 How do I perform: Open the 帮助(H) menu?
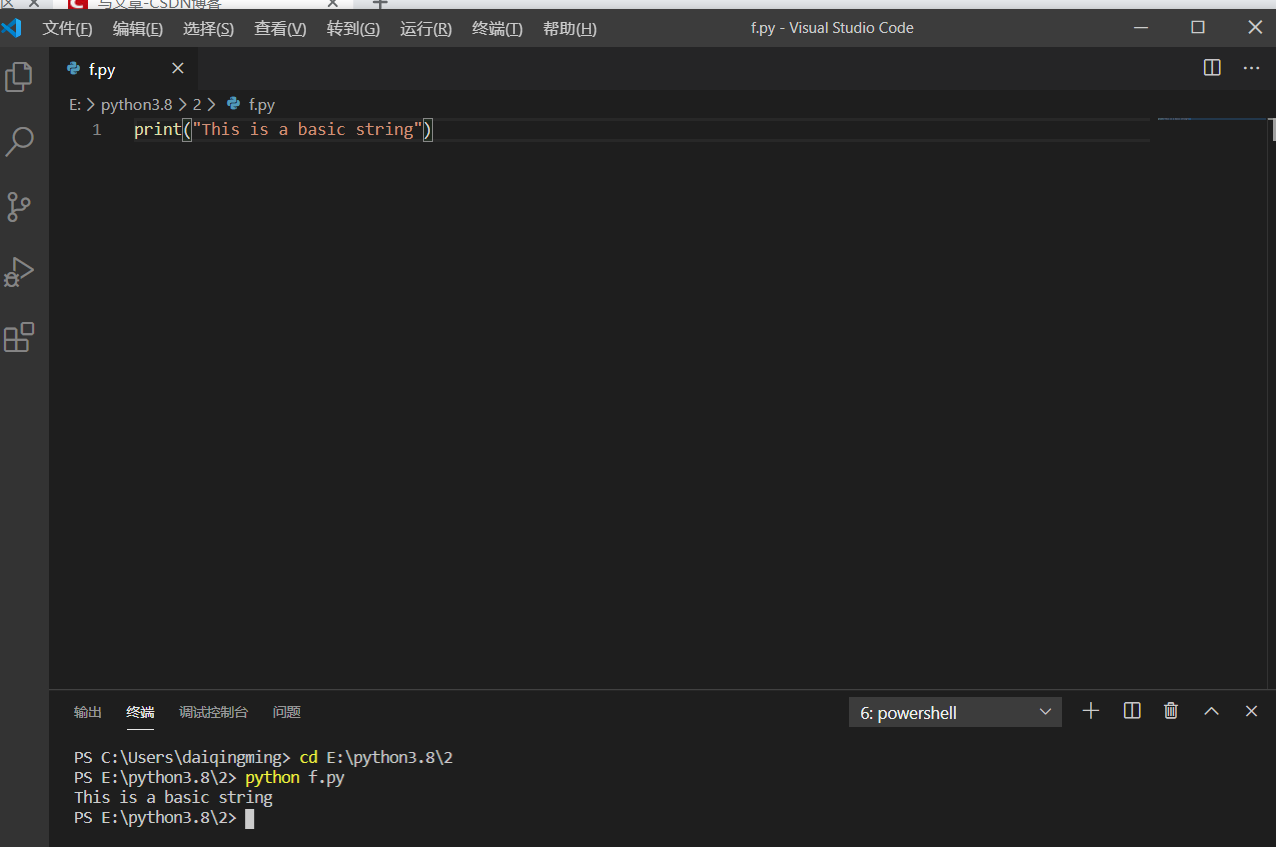coord(570,29)
